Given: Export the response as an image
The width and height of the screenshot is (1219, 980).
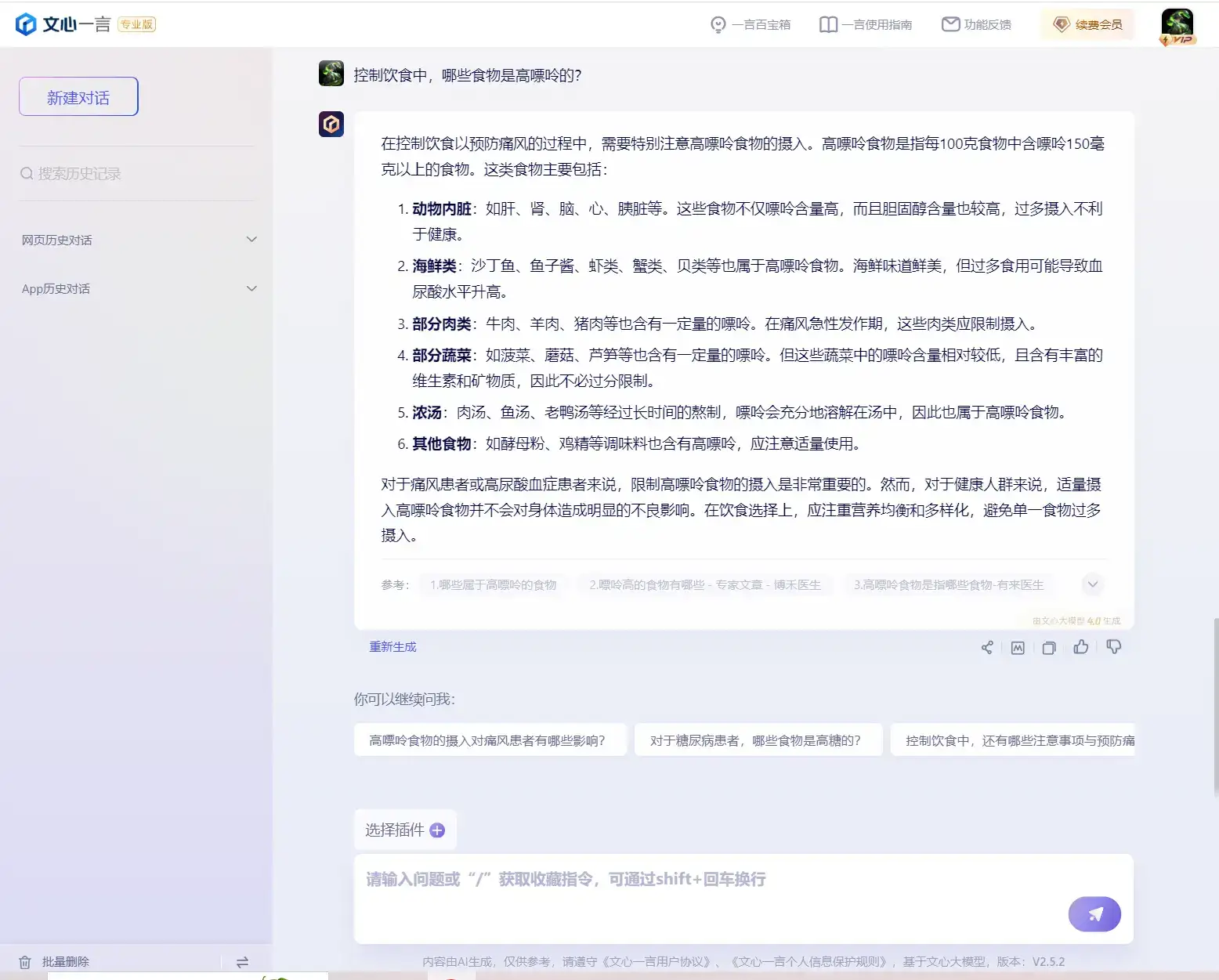Looking at the screenshot, I should tap(1017, 647).
